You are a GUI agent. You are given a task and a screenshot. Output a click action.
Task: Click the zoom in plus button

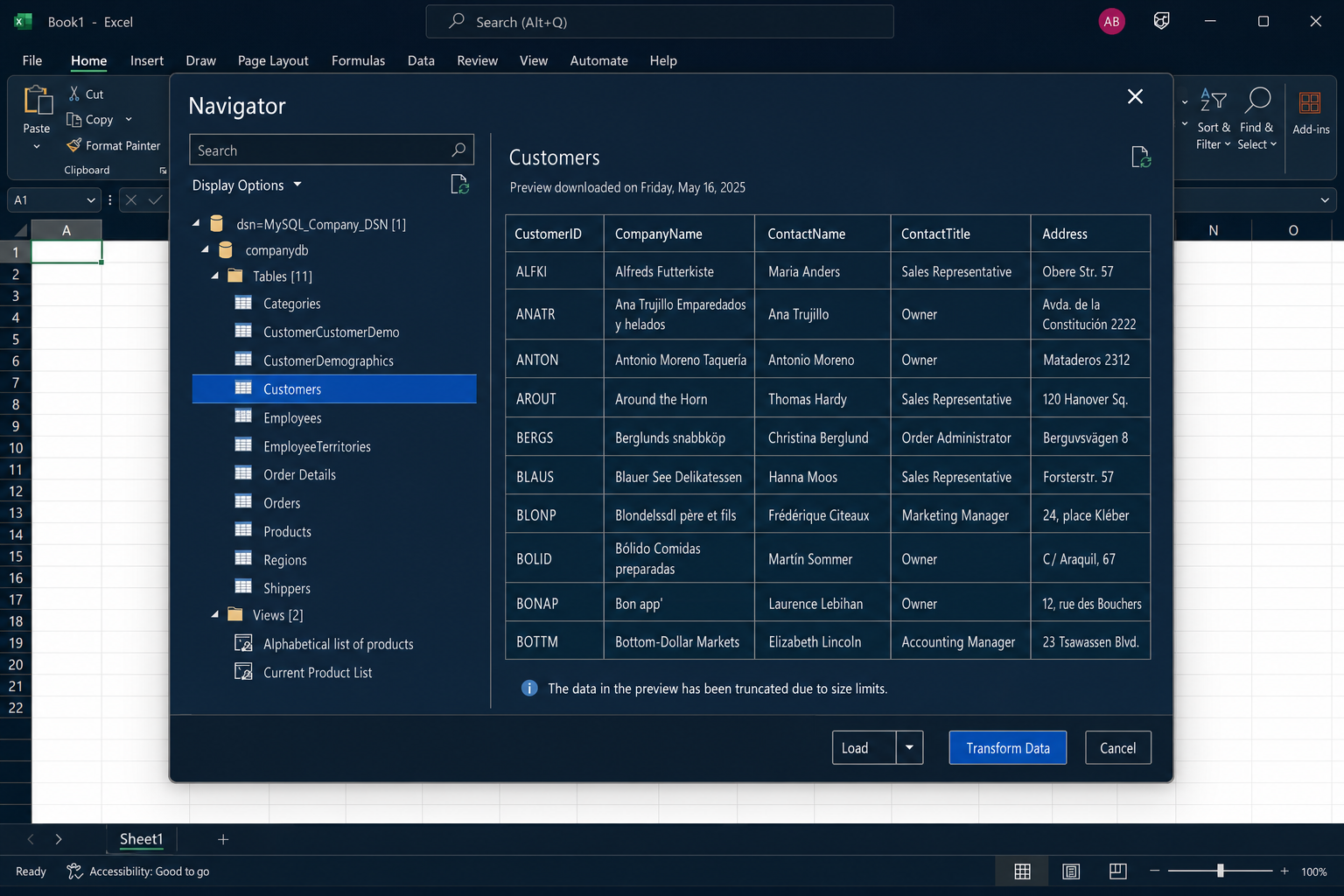1284,871
